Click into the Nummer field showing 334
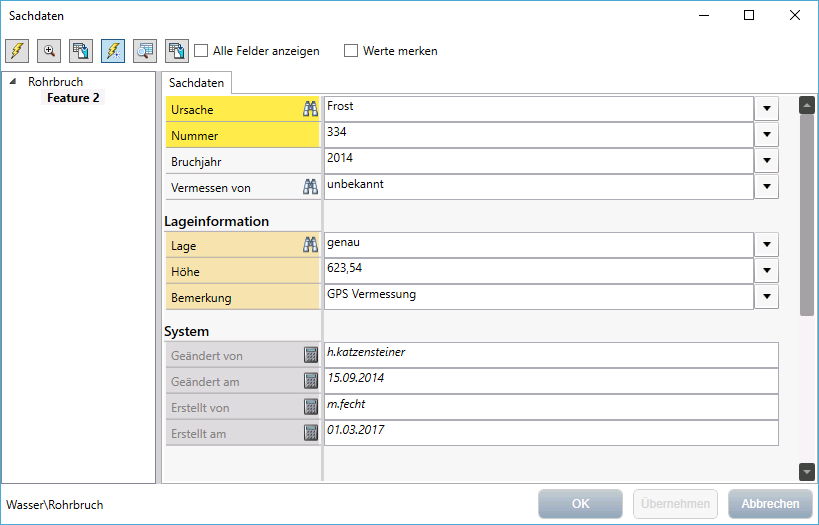Image resolution: width=819 pixels, height=525 pixels. pyautogui.click(x=538, y=134)
